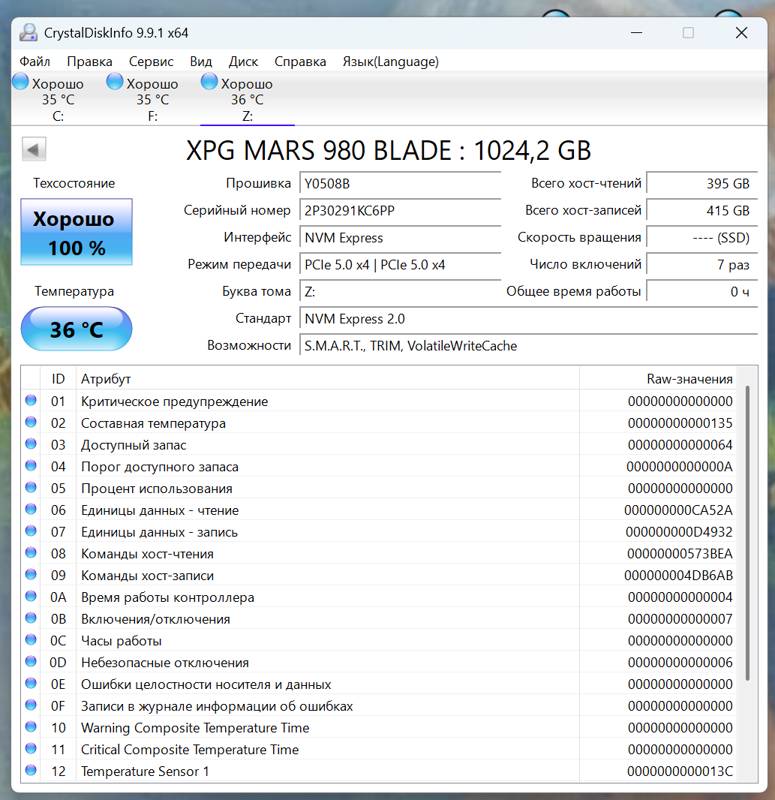Click the serial number field 2P30291KC6PP
This screenshot has width=775, height=800.
[x=400, y=211]
